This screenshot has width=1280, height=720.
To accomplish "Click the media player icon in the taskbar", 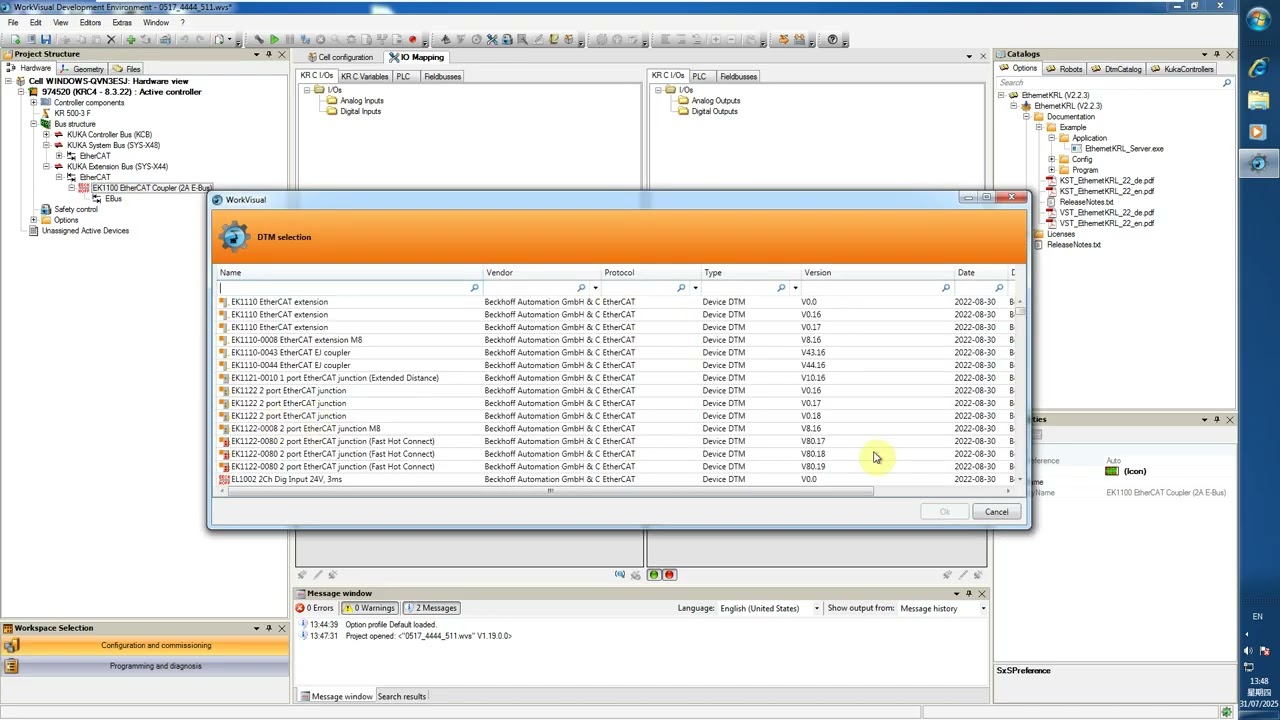I will [x=1258, y=131].
